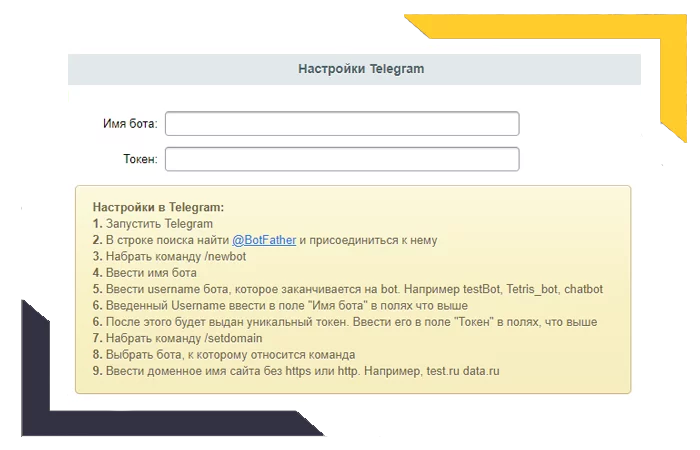Click the "Настройки в Telegram:" heading
Screen dimensions: 700x450
click(x=158, y=207)
